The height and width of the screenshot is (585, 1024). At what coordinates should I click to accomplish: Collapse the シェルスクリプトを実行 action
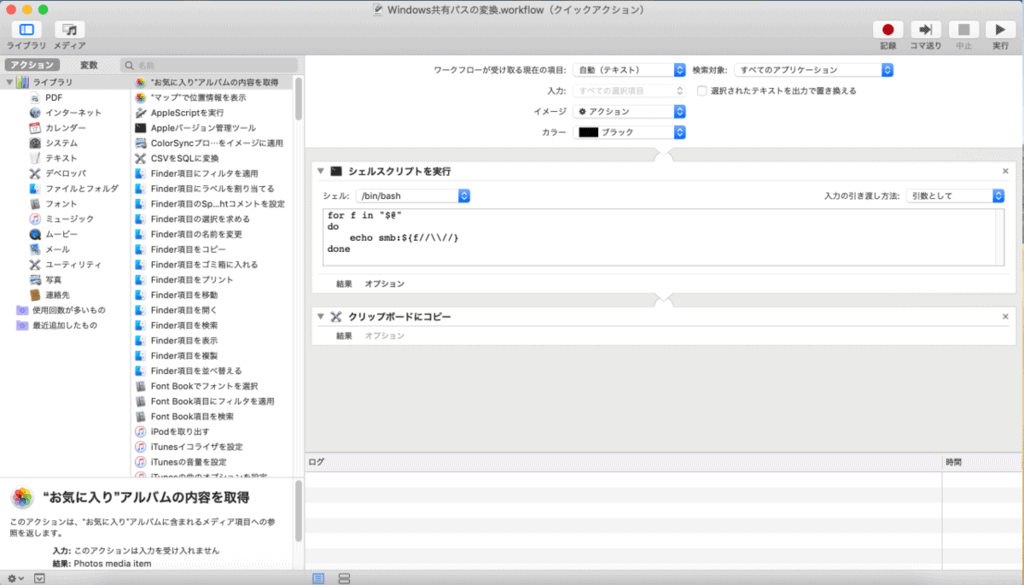click(321, 171)
